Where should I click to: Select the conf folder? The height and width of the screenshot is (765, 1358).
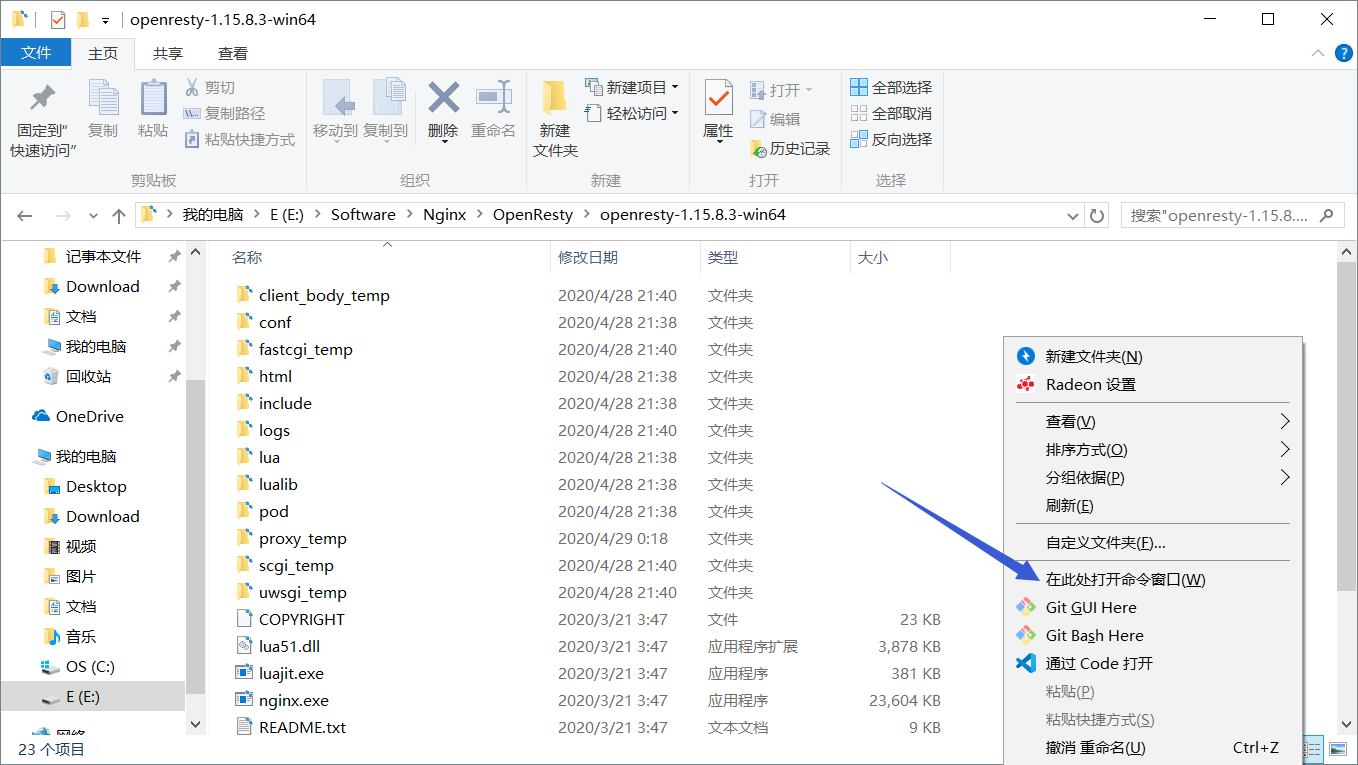(x=275, y=322)
